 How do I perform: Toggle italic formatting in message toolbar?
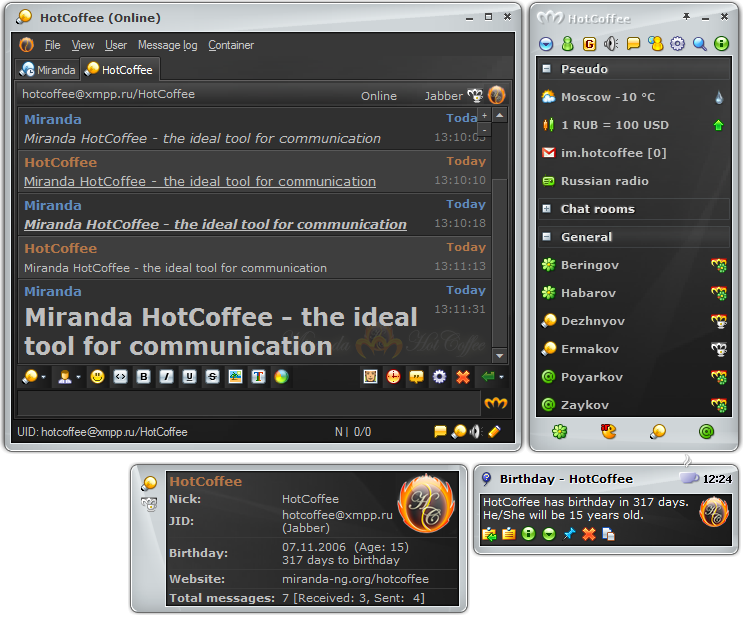pyautogui.click(x=166, y=377)
